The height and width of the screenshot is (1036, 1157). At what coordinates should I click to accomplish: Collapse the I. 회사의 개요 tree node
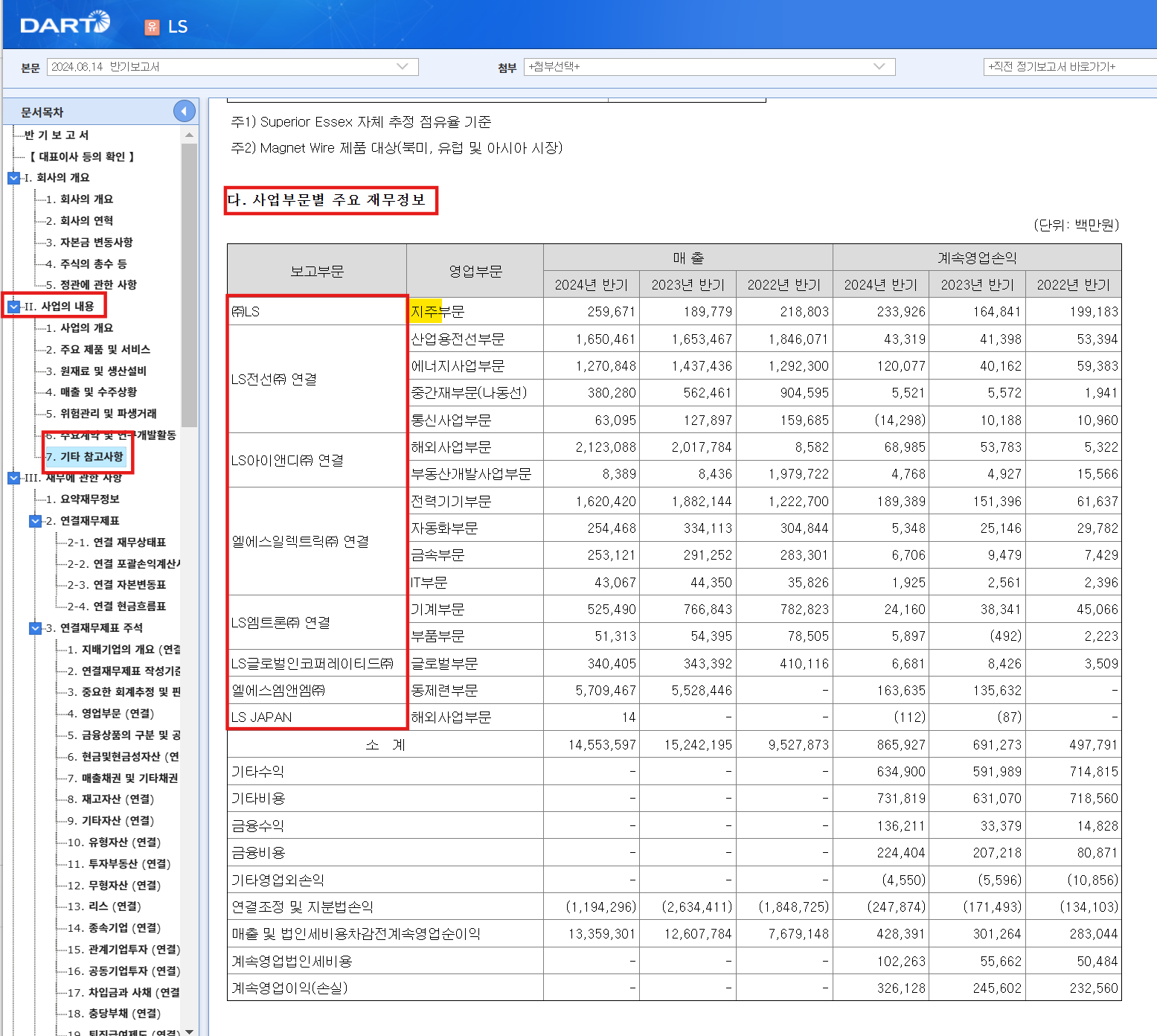pyautogui.click(x=13, y=178)
